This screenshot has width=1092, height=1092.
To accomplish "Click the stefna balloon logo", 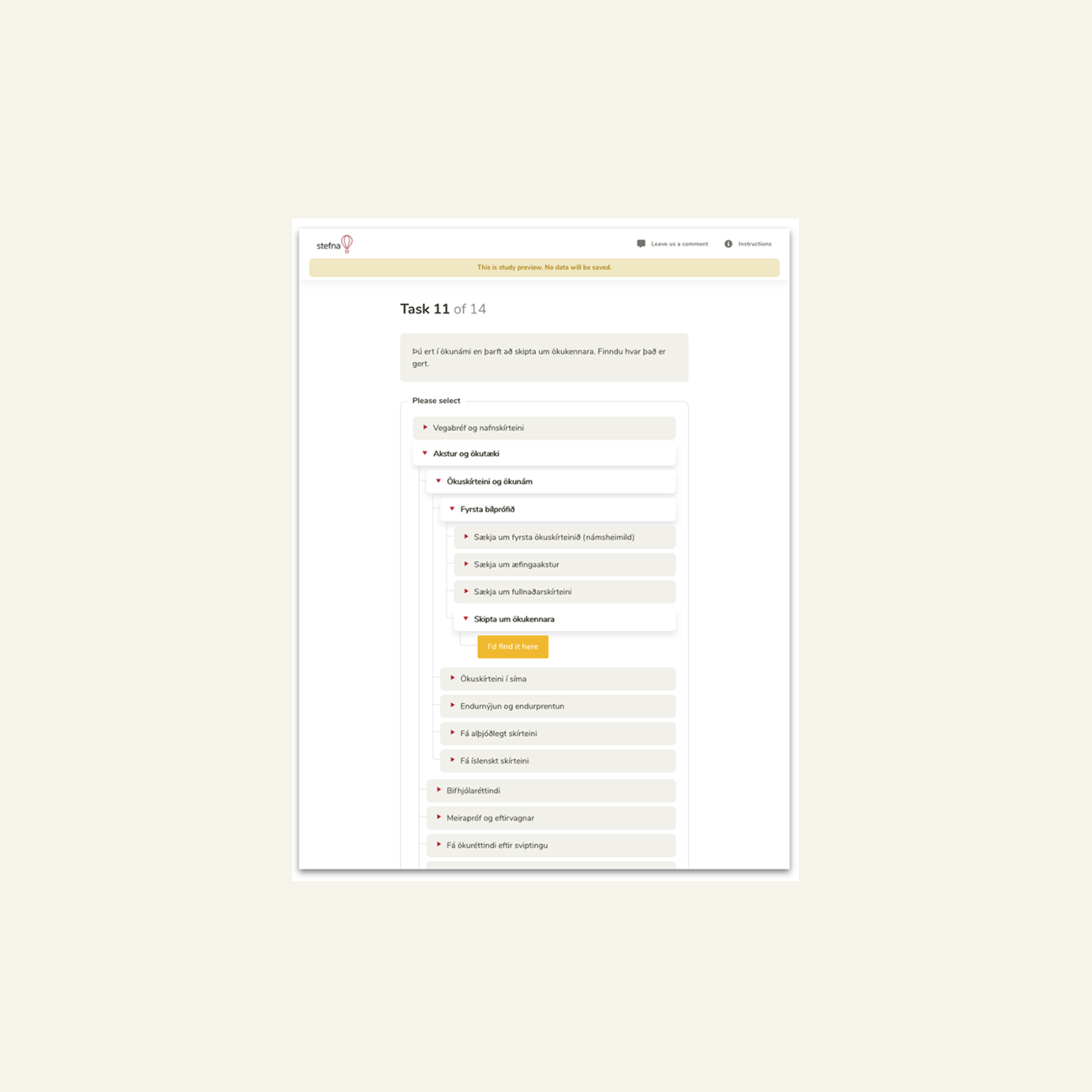I will click(x=334, y=244).
